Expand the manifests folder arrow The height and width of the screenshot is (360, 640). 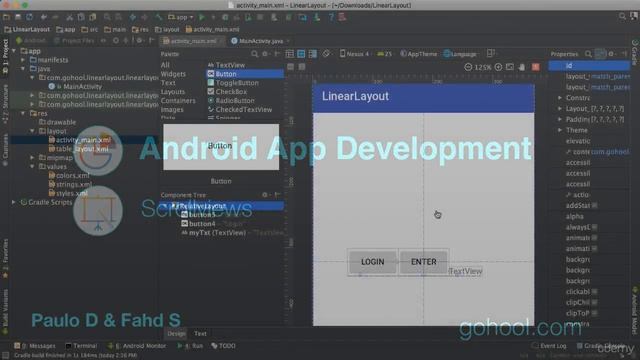point(23,60)
